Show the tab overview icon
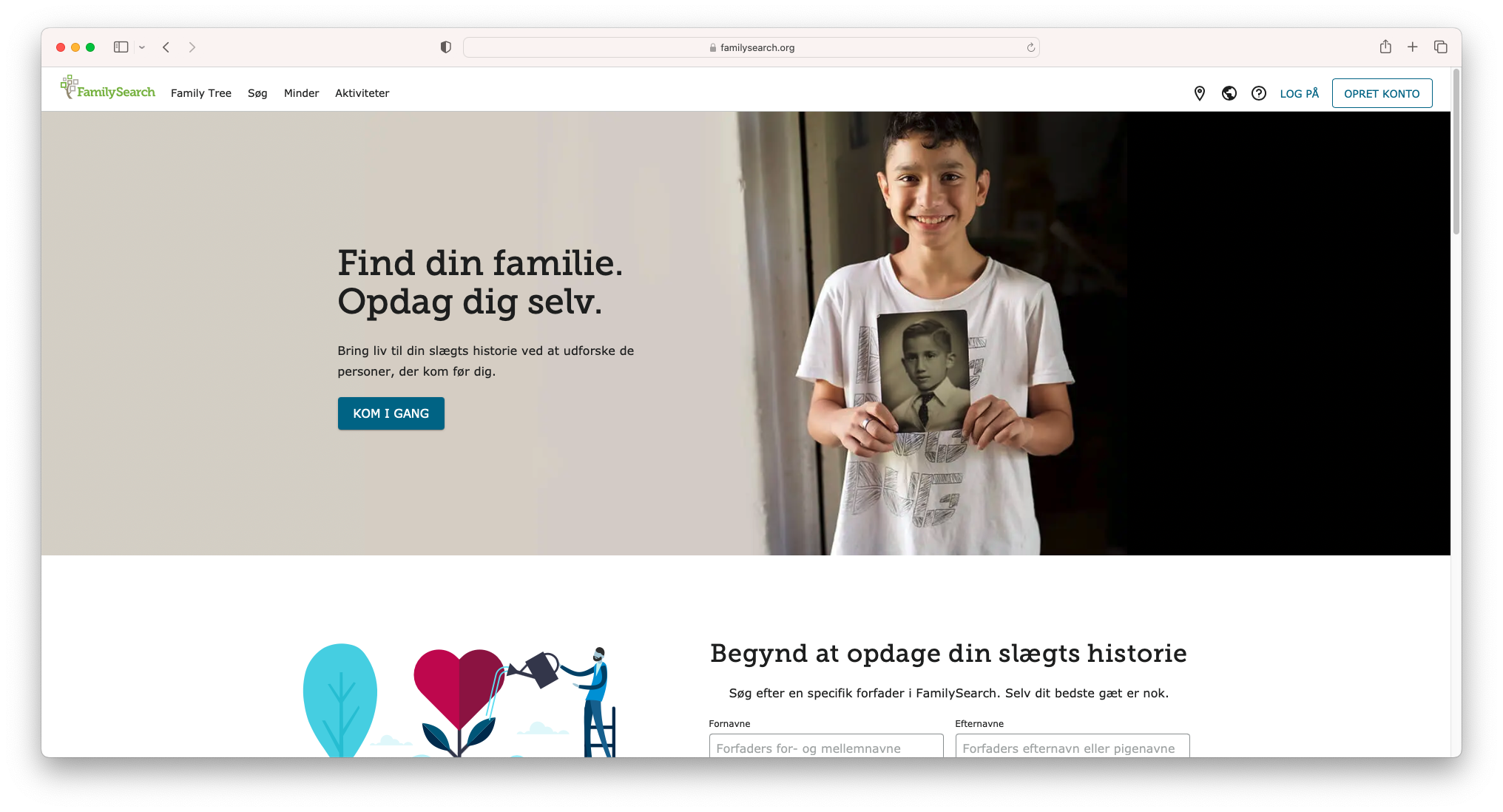 click(x=1441, y=47)
